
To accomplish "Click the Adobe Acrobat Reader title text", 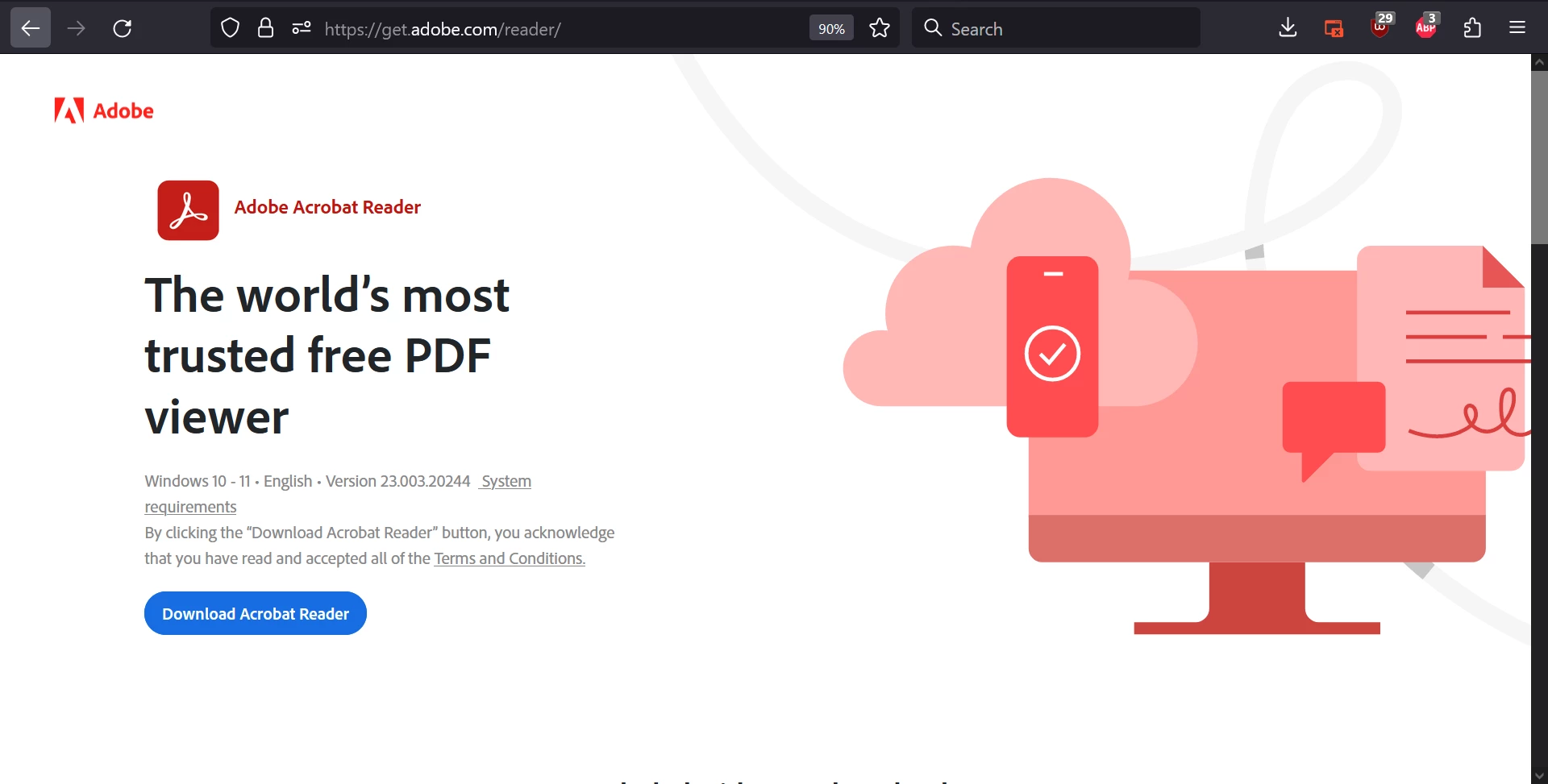I will 327,207.
